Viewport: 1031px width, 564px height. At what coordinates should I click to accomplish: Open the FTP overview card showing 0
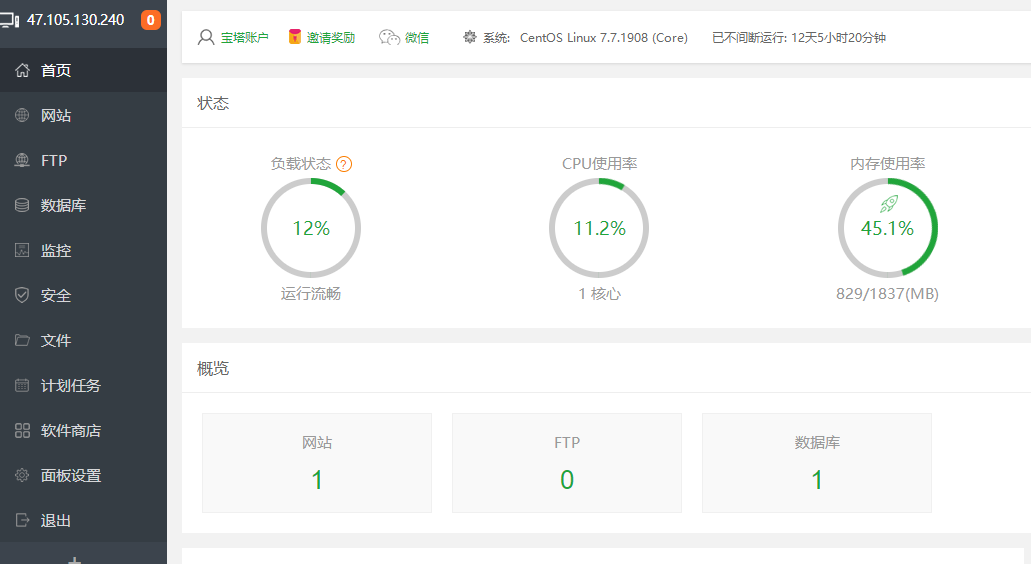click(x=567, y=463)
